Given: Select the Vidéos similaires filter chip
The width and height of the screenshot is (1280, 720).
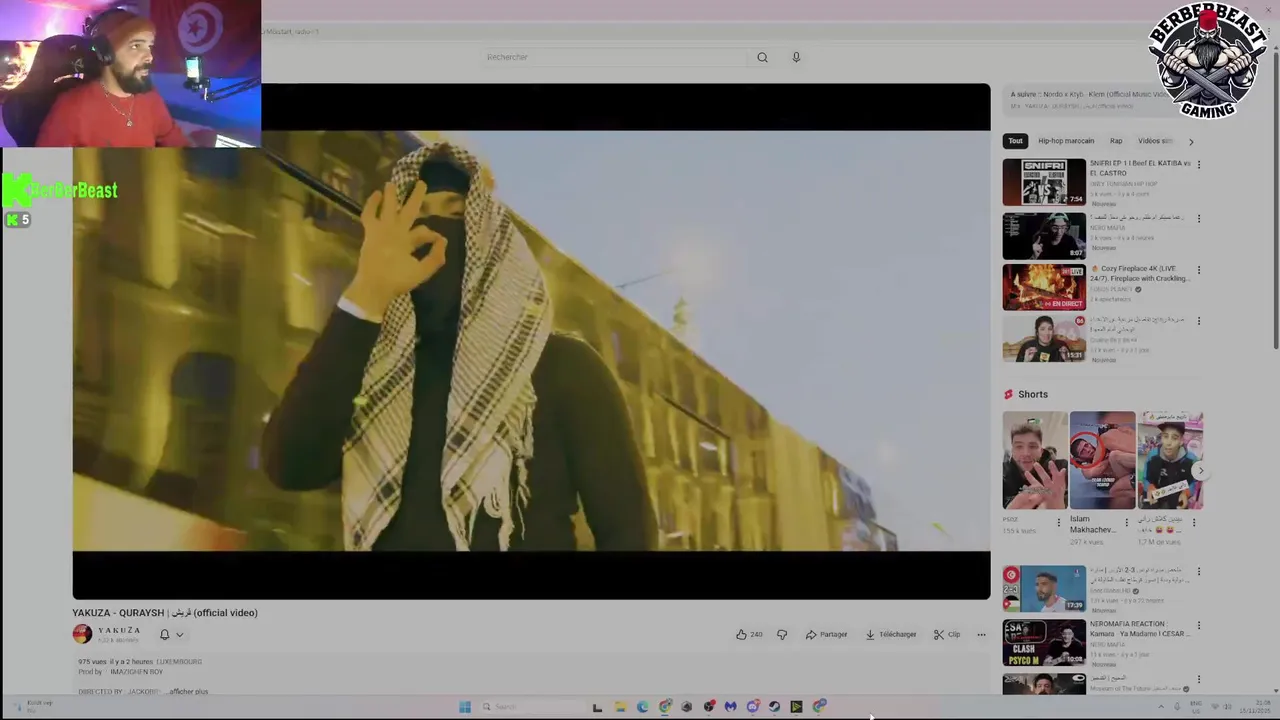Looking at the screenshot, I should click(x=1154, y=141).
